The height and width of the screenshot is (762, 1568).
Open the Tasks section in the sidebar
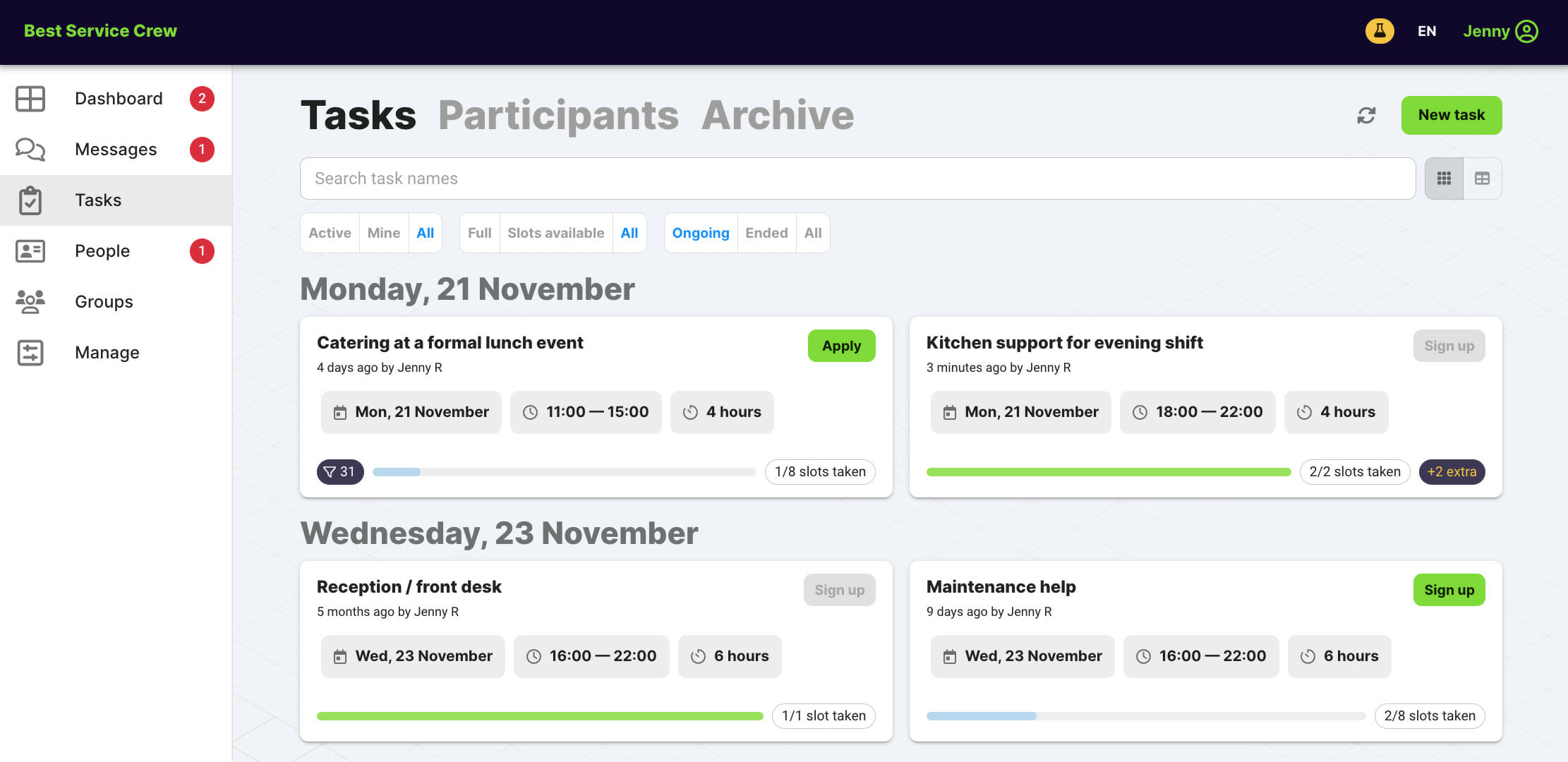[x=31, y=200]
